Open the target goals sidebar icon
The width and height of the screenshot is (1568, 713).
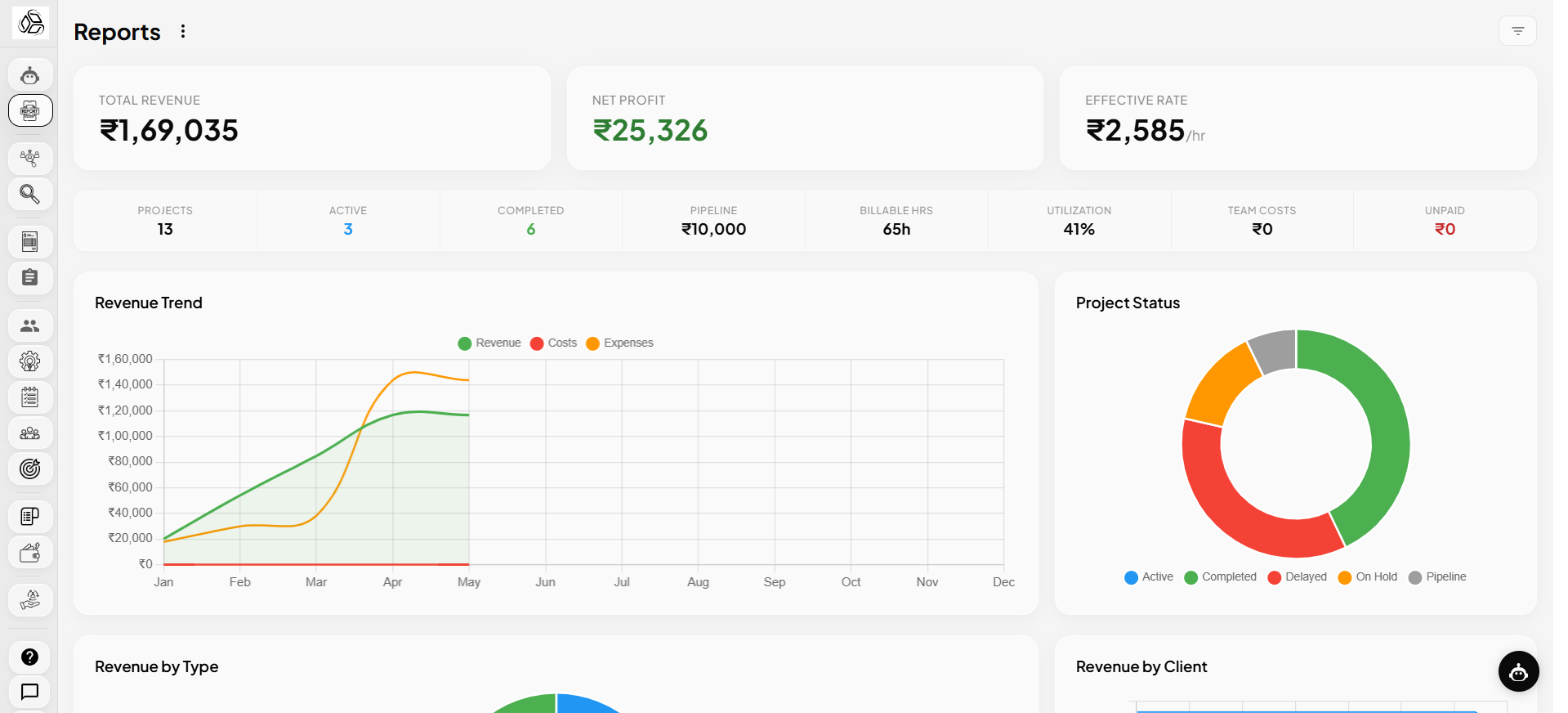[x=30, y=469]
